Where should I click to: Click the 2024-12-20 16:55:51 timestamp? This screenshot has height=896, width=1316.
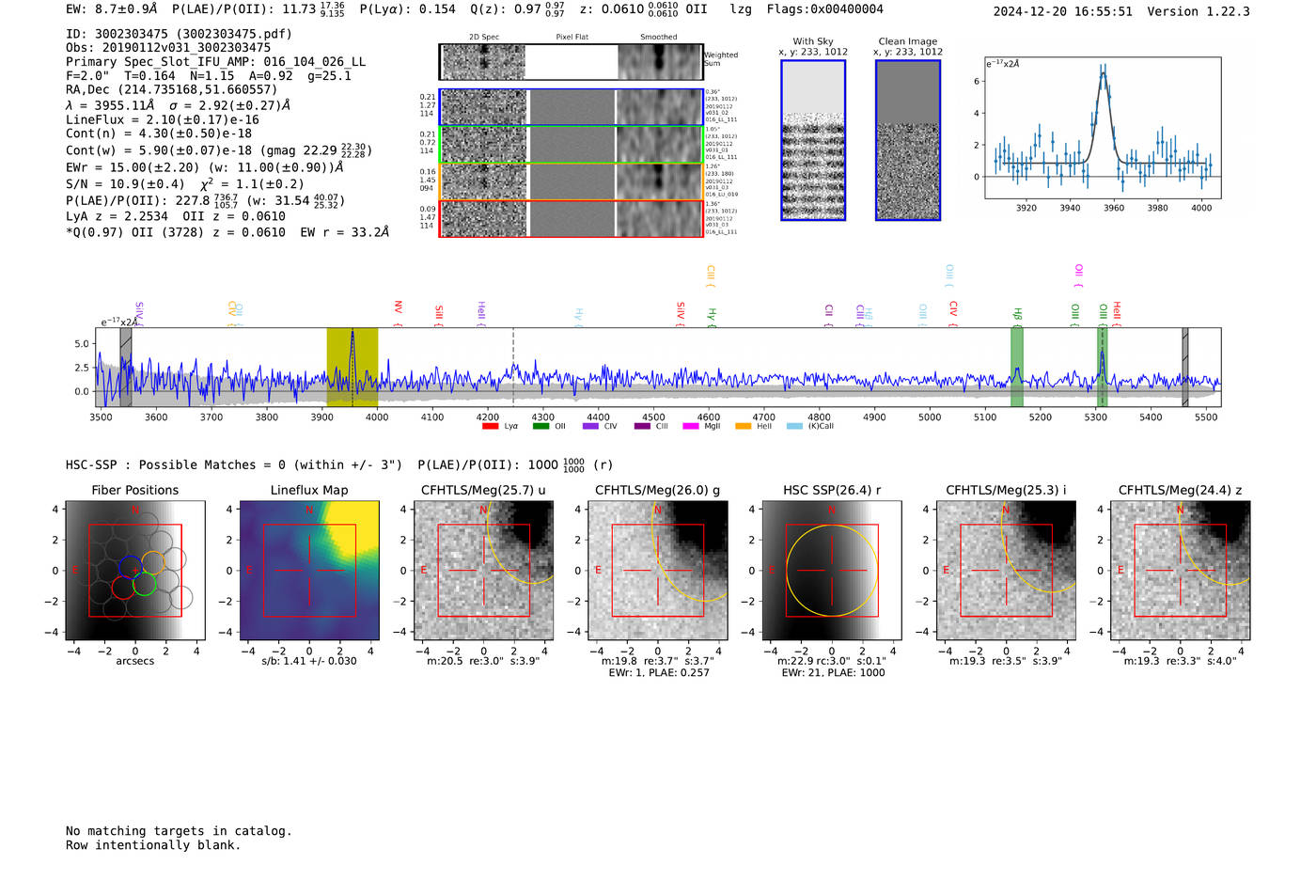(x=1063, y=11)
